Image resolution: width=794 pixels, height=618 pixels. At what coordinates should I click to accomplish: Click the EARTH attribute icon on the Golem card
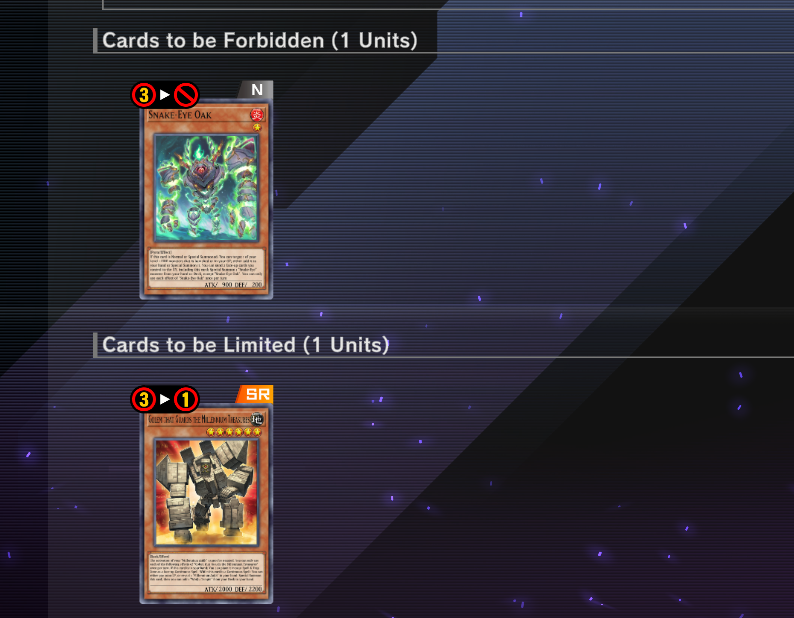pos(257,419)
